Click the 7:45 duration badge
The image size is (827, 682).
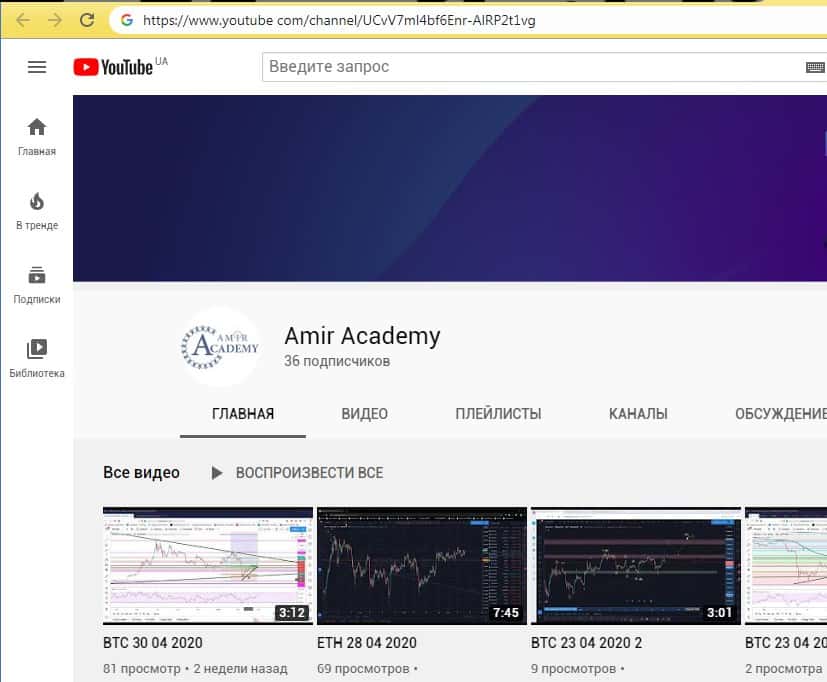pos(505,613)
